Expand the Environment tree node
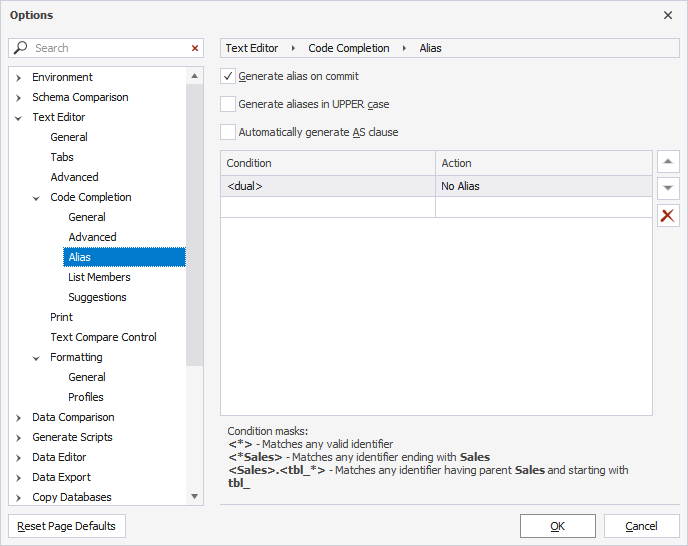The height and width of the screenshot is (546, 688). (x=18, y=78)
